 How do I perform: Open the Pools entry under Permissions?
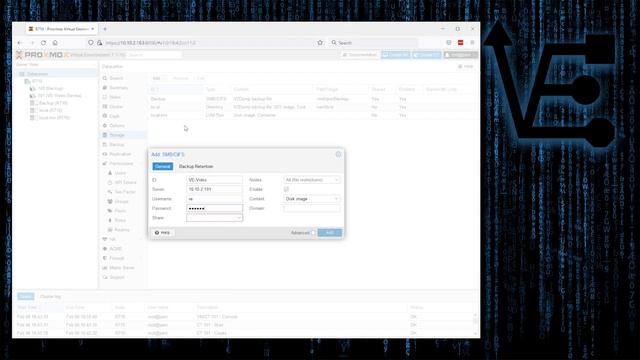click(x=120, y=211)
